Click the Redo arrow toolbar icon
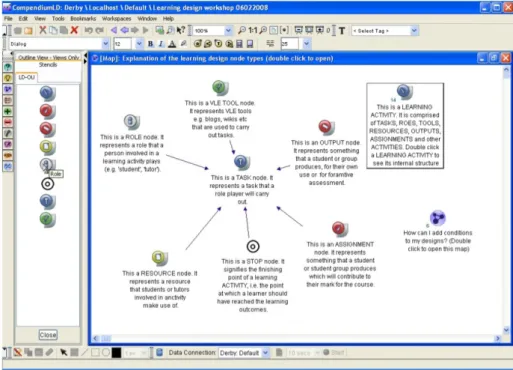The width and height of the screenshot is (513, 370). point(99,30)
